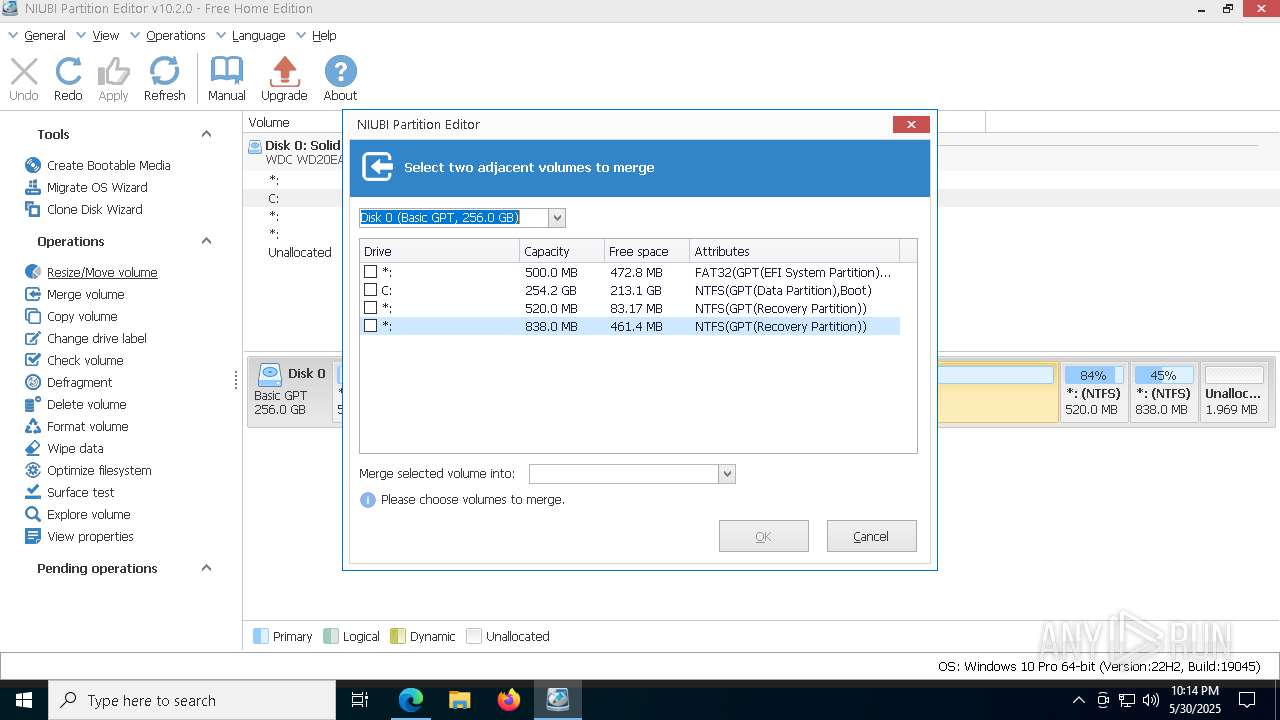Click the Attributes column header

point(795,251)
